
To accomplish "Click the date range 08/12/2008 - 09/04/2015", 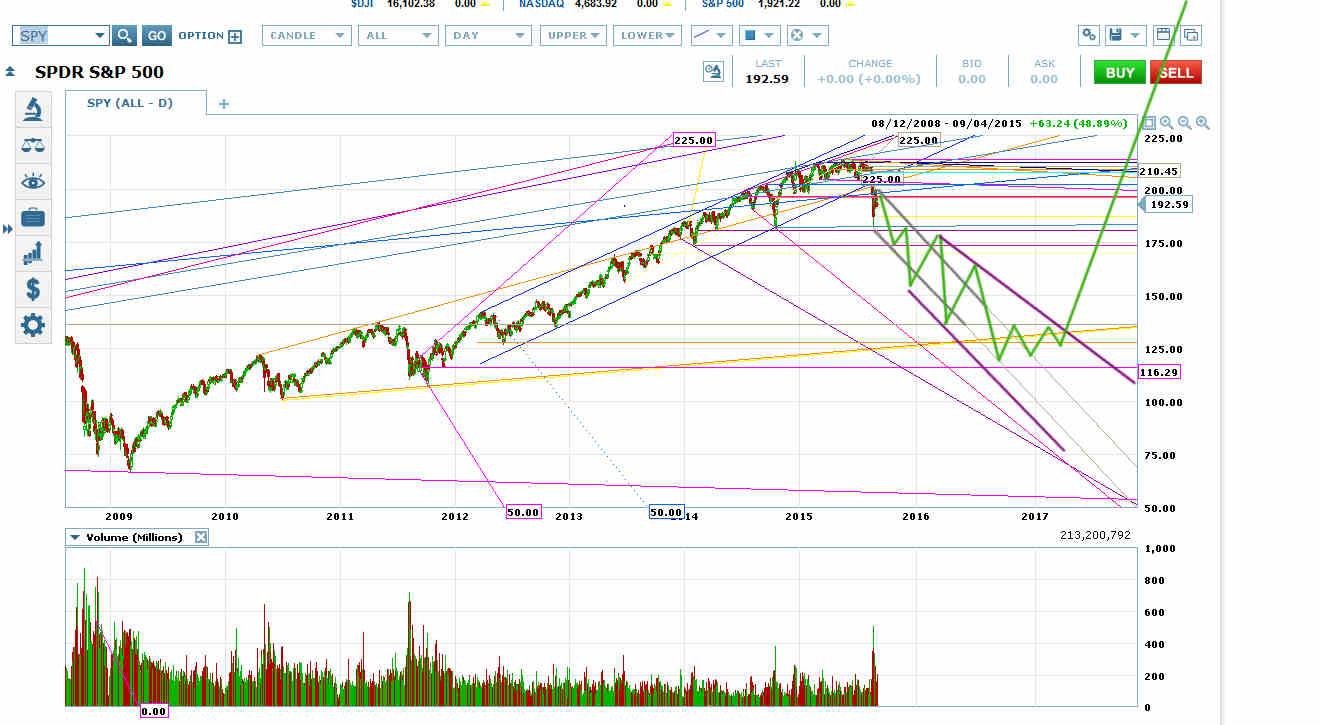I will click(946, 123).
